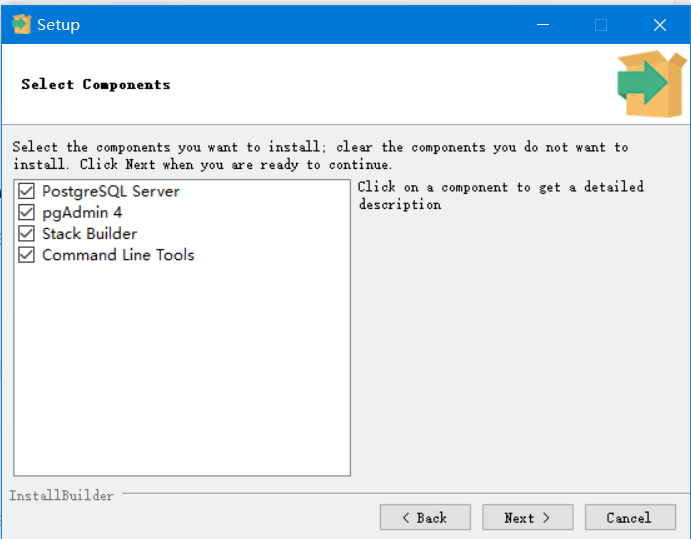Deselect the Stack Builder checkbox
The width and height of the screenshot is (691, 539).
[27, 234]
